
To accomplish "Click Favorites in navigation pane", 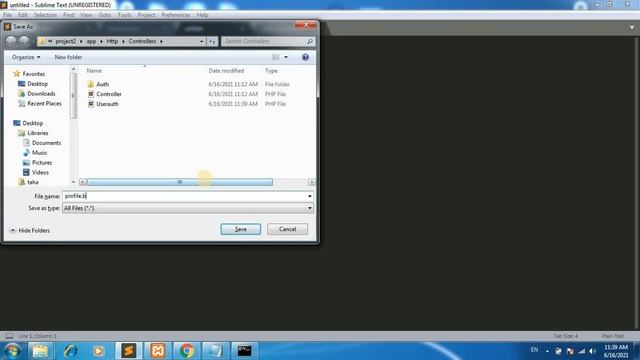I will point(34,74).
